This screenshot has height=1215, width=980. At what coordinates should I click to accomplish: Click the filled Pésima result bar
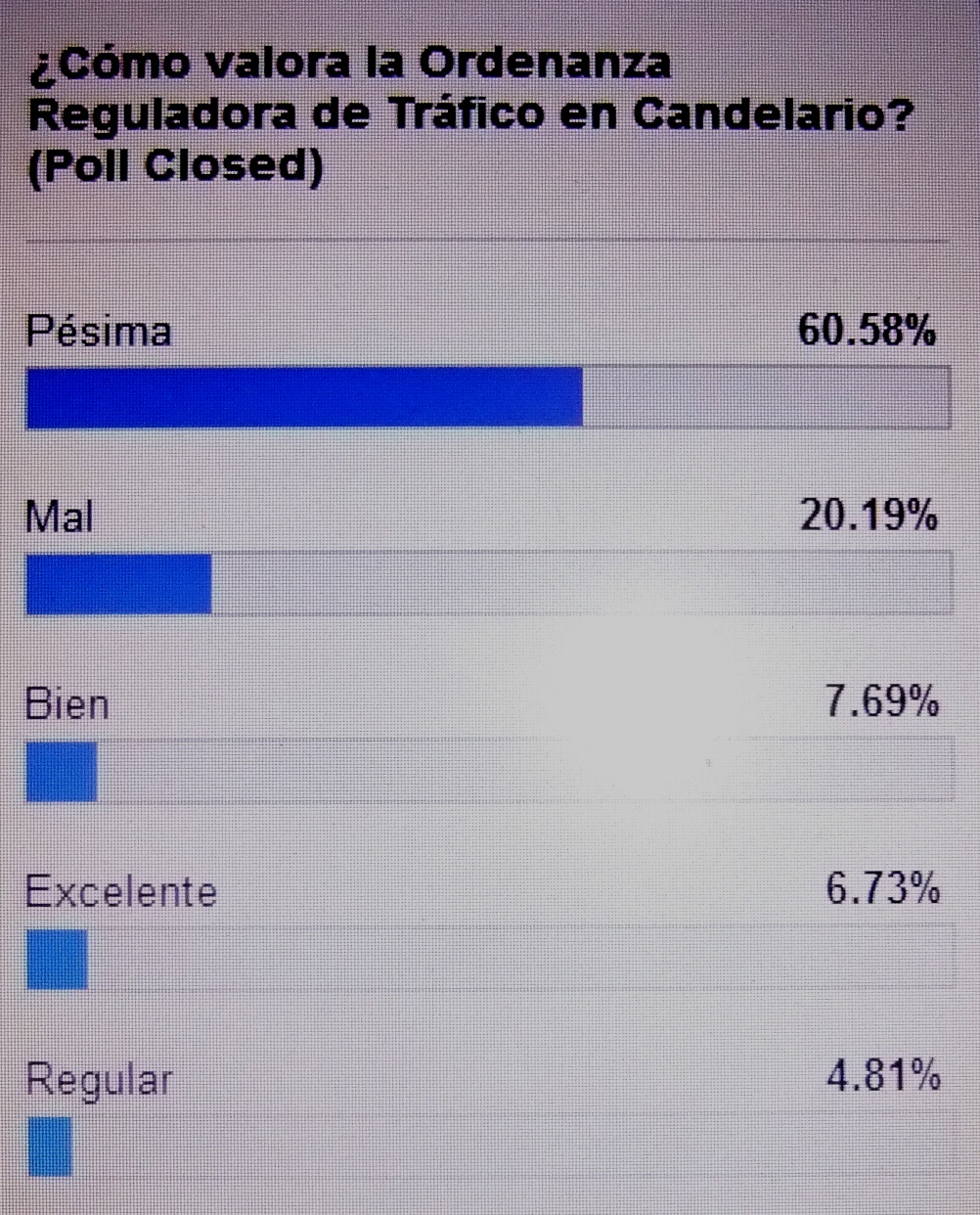304,397
